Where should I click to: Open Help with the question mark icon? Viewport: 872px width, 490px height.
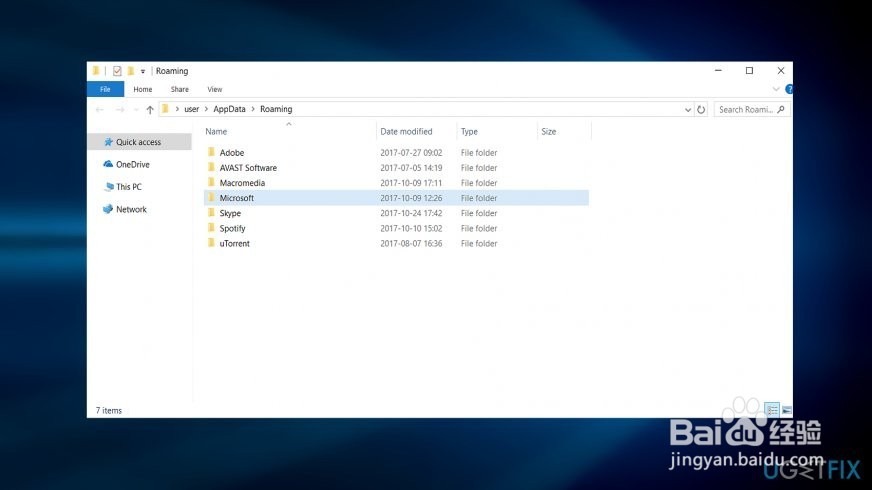click(x=789, y=89)
